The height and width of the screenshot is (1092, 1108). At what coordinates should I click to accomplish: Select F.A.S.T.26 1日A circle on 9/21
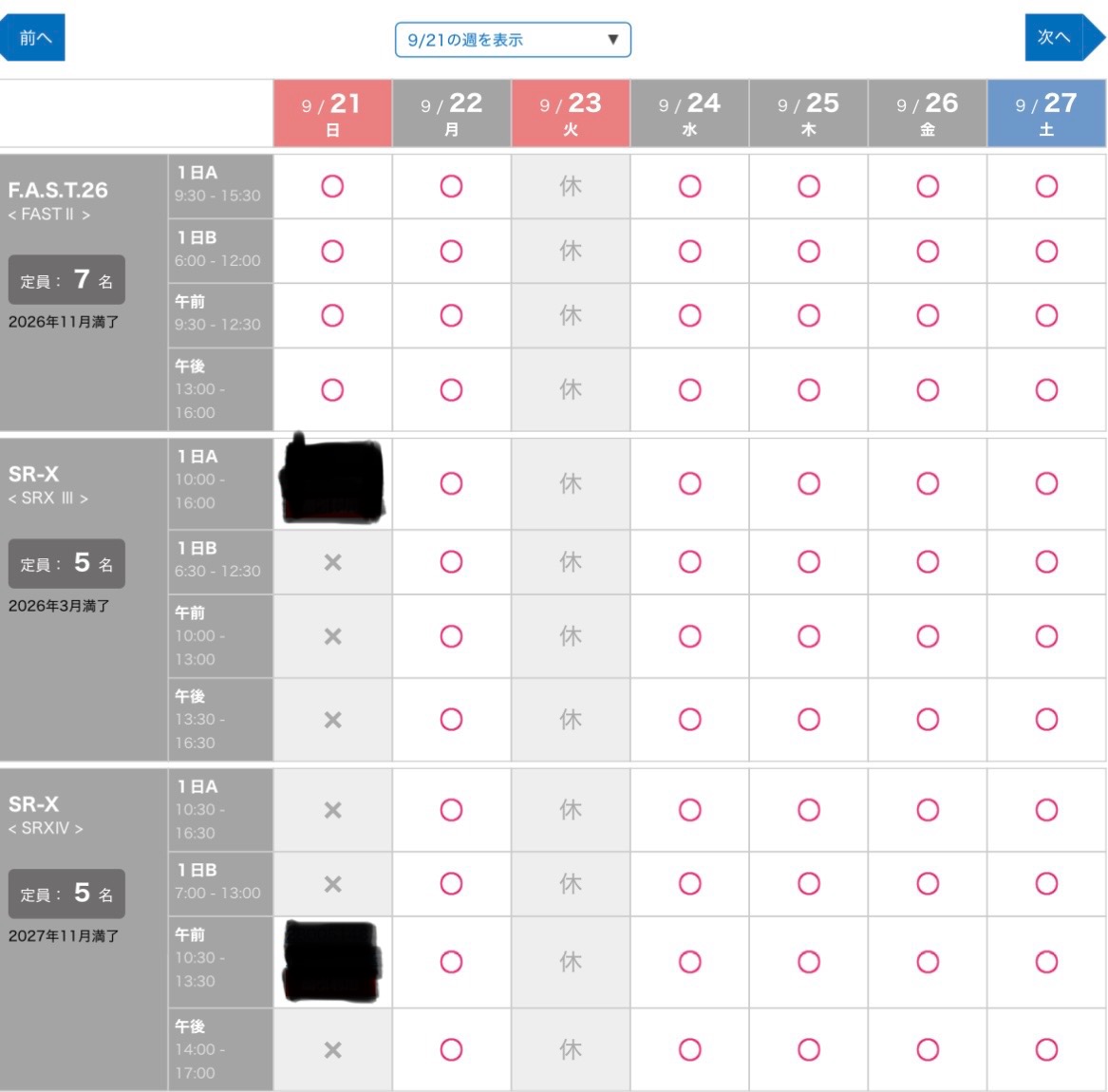click(x=332, y=186)
